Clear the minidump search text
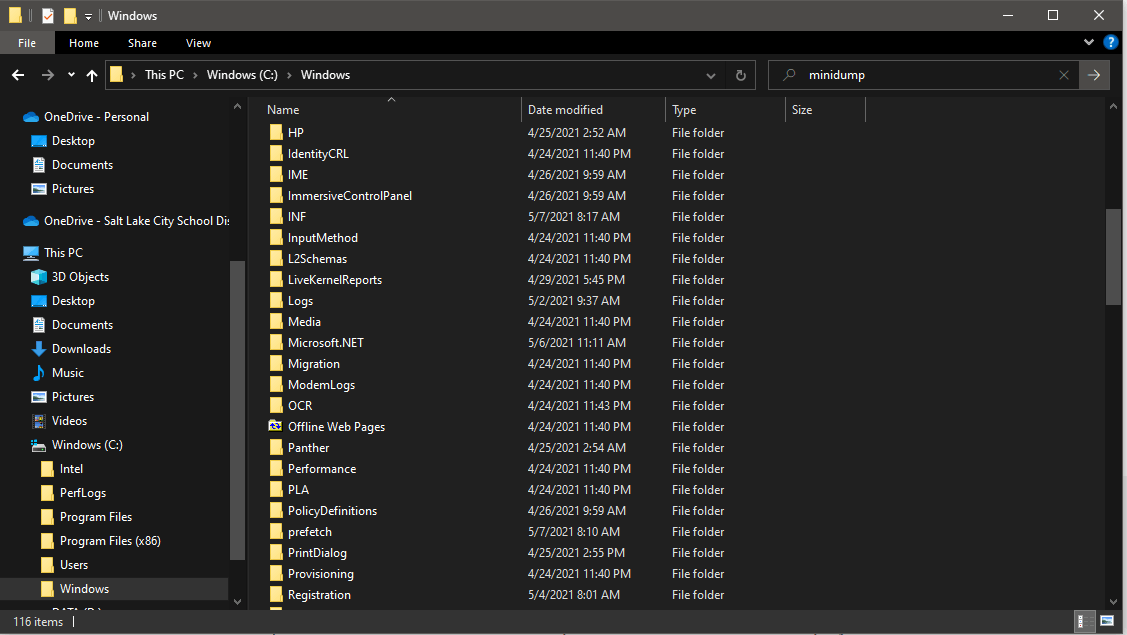Image resolution: width=1127 pixels, height=635 pixels. click(x=1064, y=75)
